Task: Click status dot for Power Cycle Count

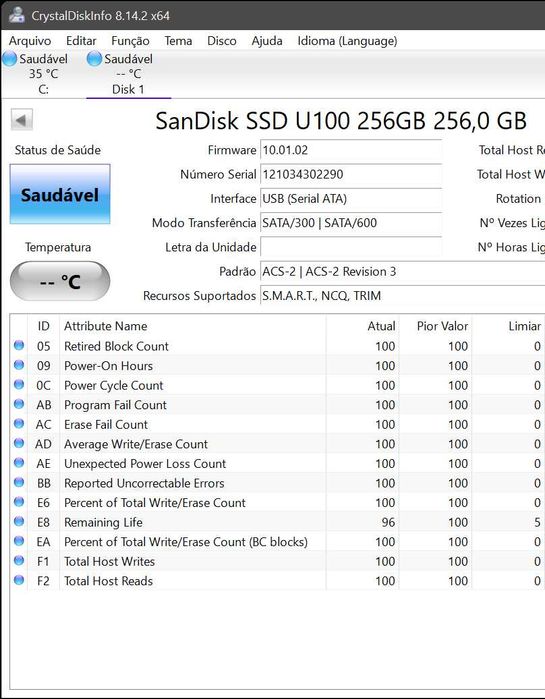Action: pyautogui.click(x=19, y=385)
